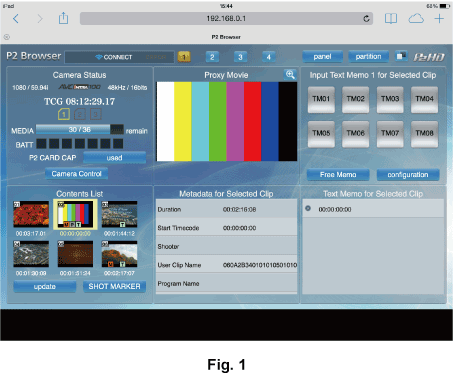
Task: Tap Safari forward arrow
Action: click(x=40, y=19)
